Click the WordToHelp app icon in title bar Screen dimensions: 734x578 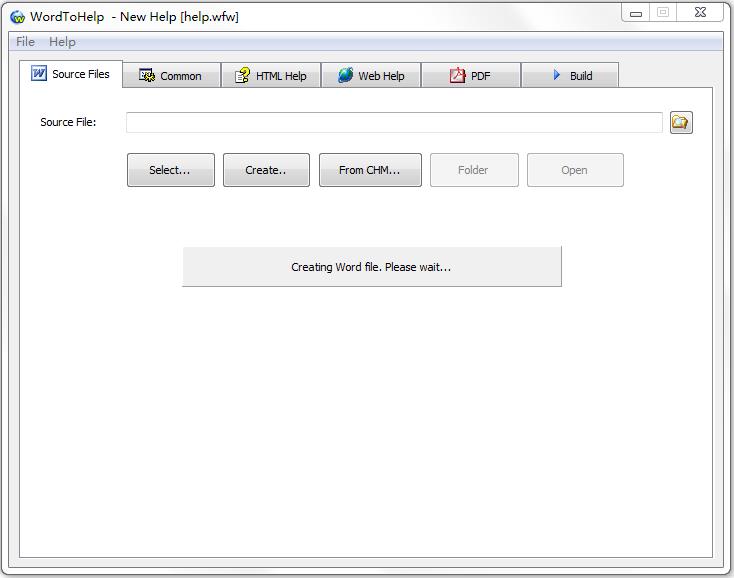pos(17,17)
